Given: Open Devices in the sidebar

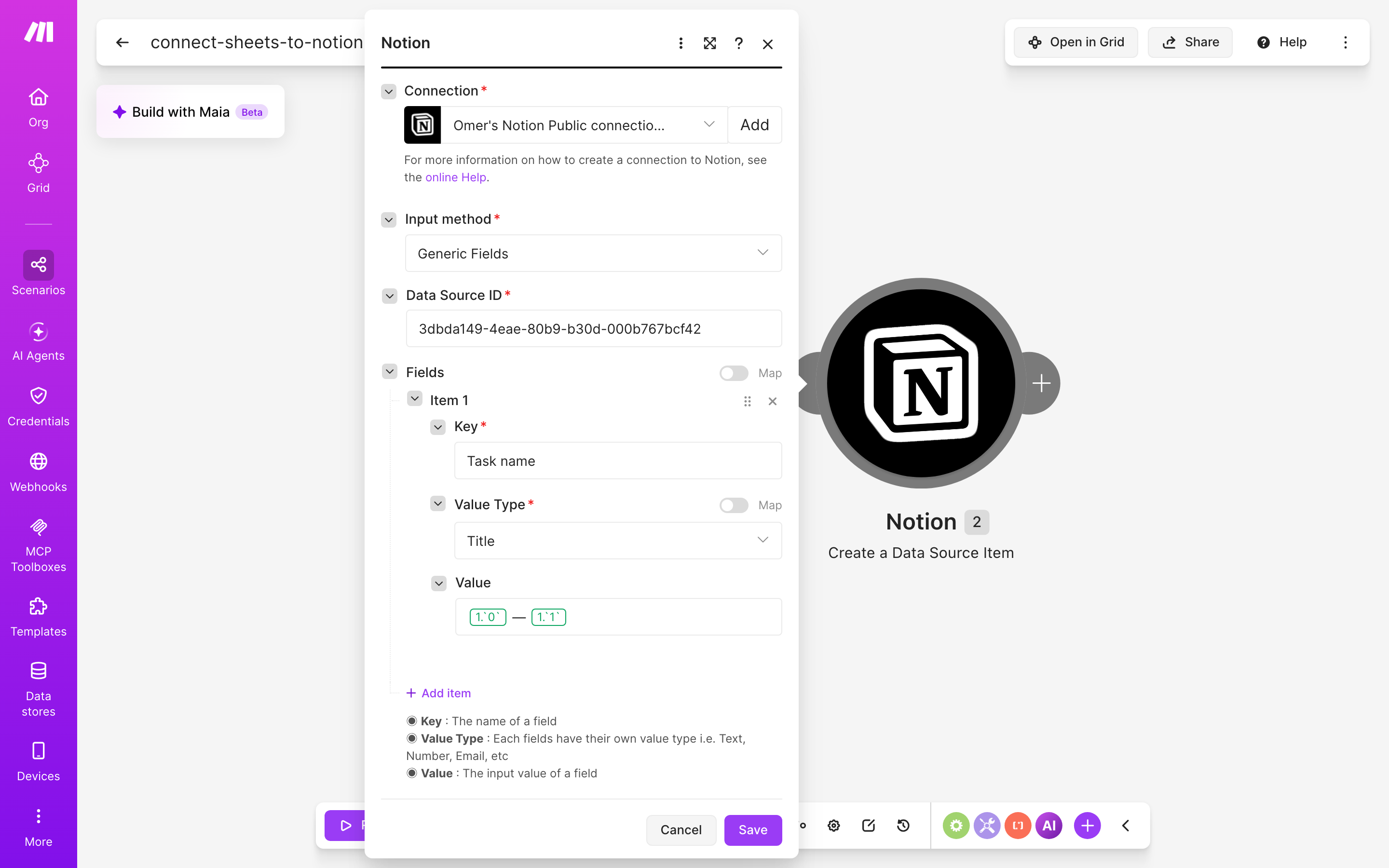Looking at the screenshot, I should [x=39, y=762].
